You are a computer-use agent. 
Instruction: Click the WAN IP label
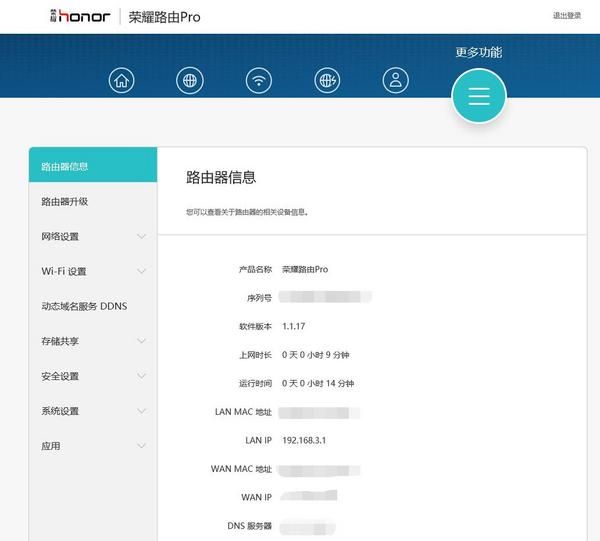click(x=256, y=497)
